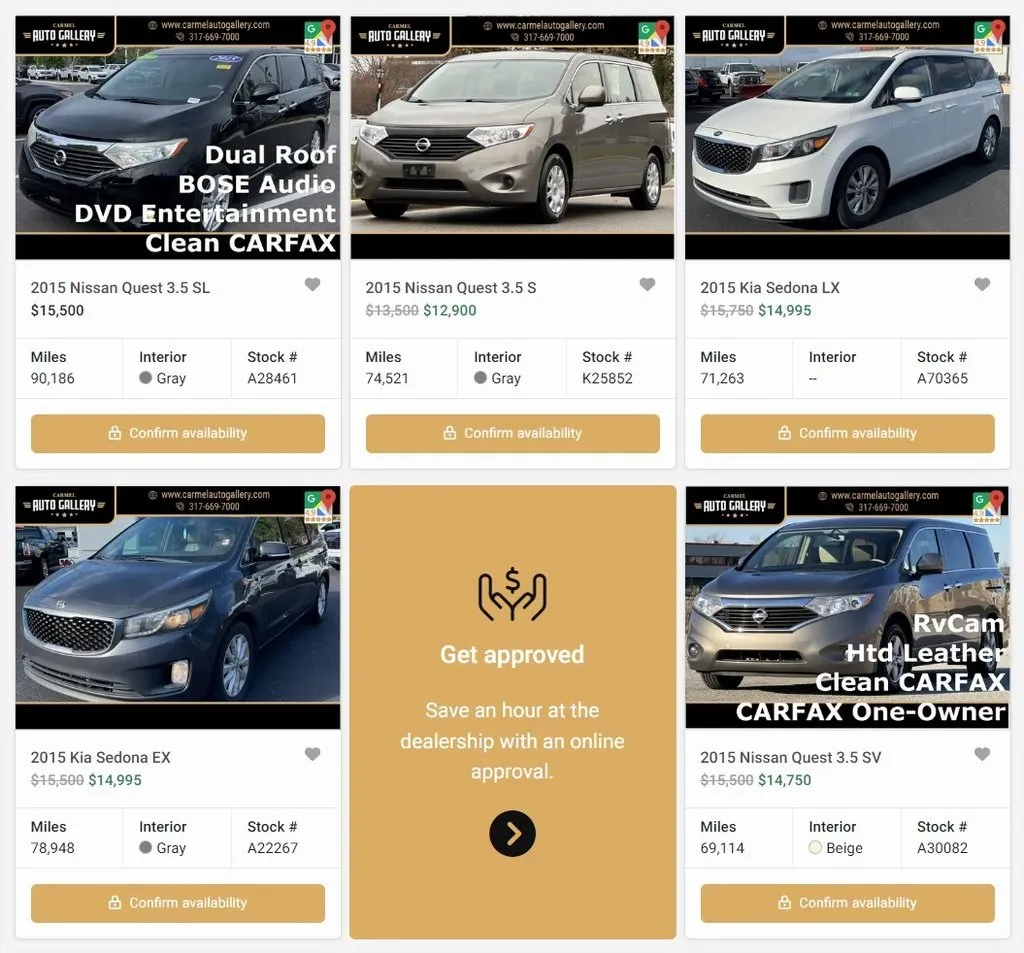The image size is (1024, 953).
Task: Click the hands holding dollar icon
Action: click(513, 594)
